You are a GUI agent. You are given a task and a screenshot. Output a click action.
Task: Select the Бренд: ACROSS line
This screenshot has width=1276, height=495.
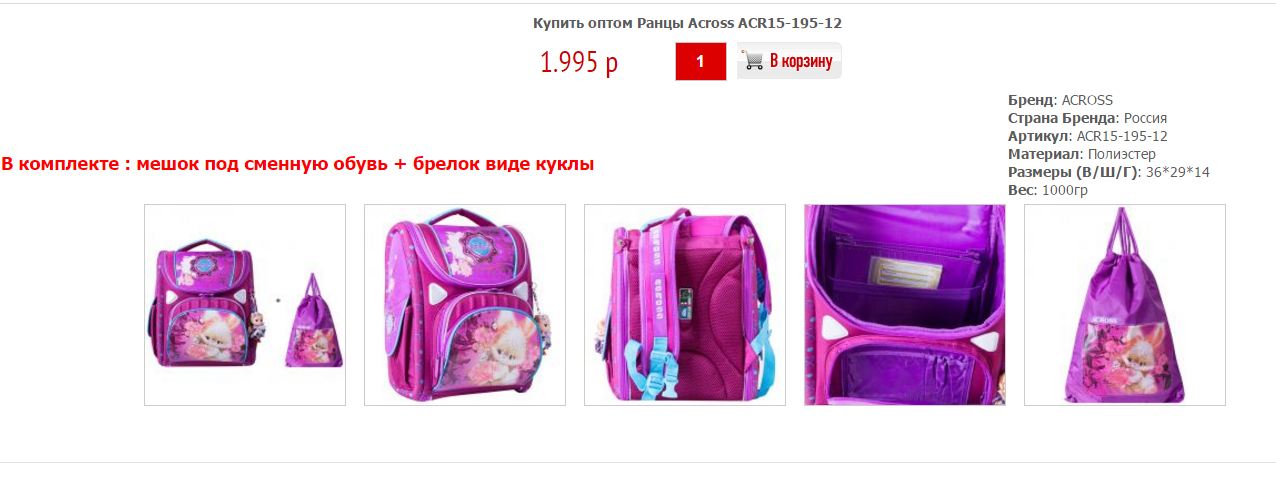[1060, 100]
